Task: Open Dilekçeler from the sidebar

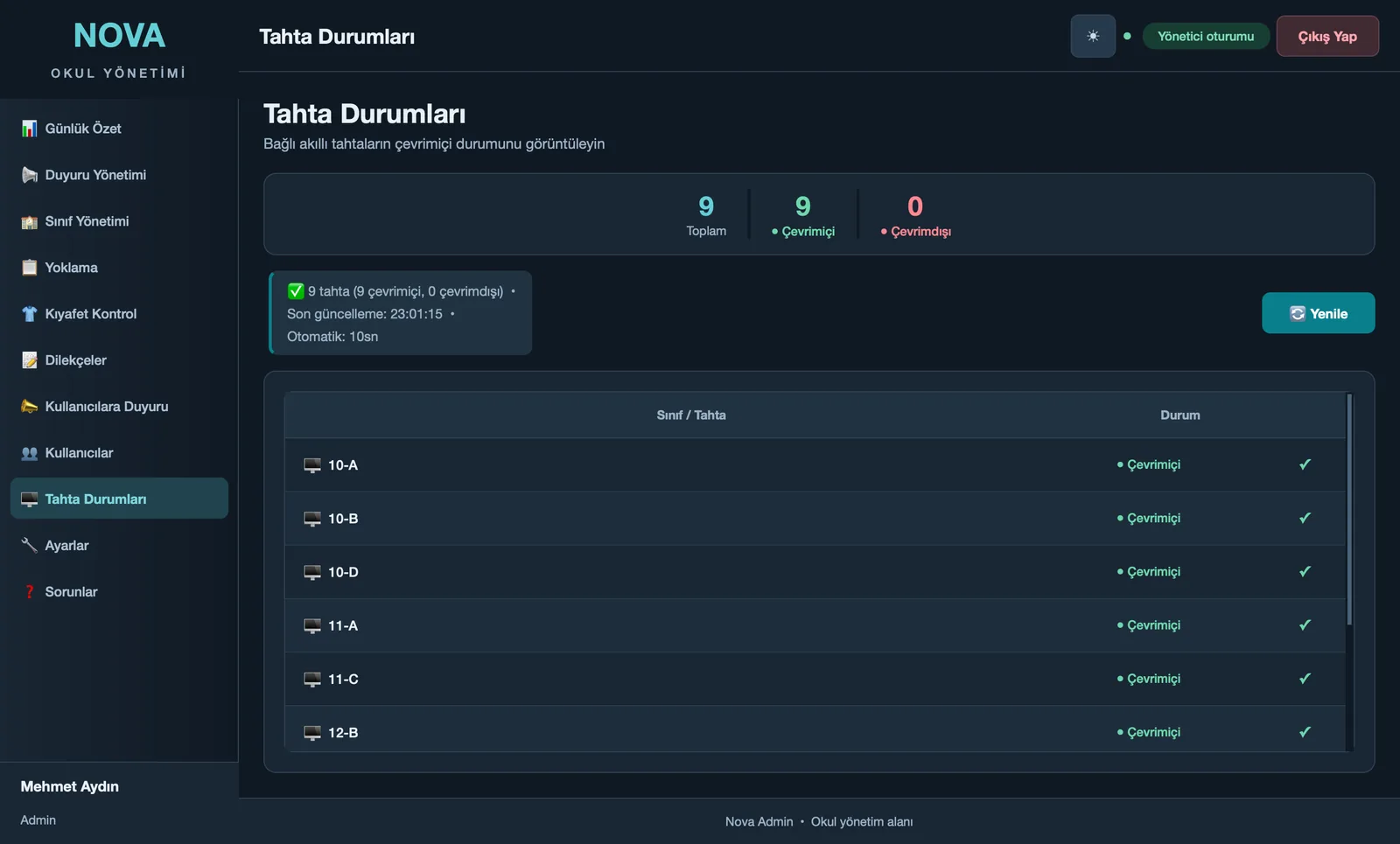Action: point(119,360)
